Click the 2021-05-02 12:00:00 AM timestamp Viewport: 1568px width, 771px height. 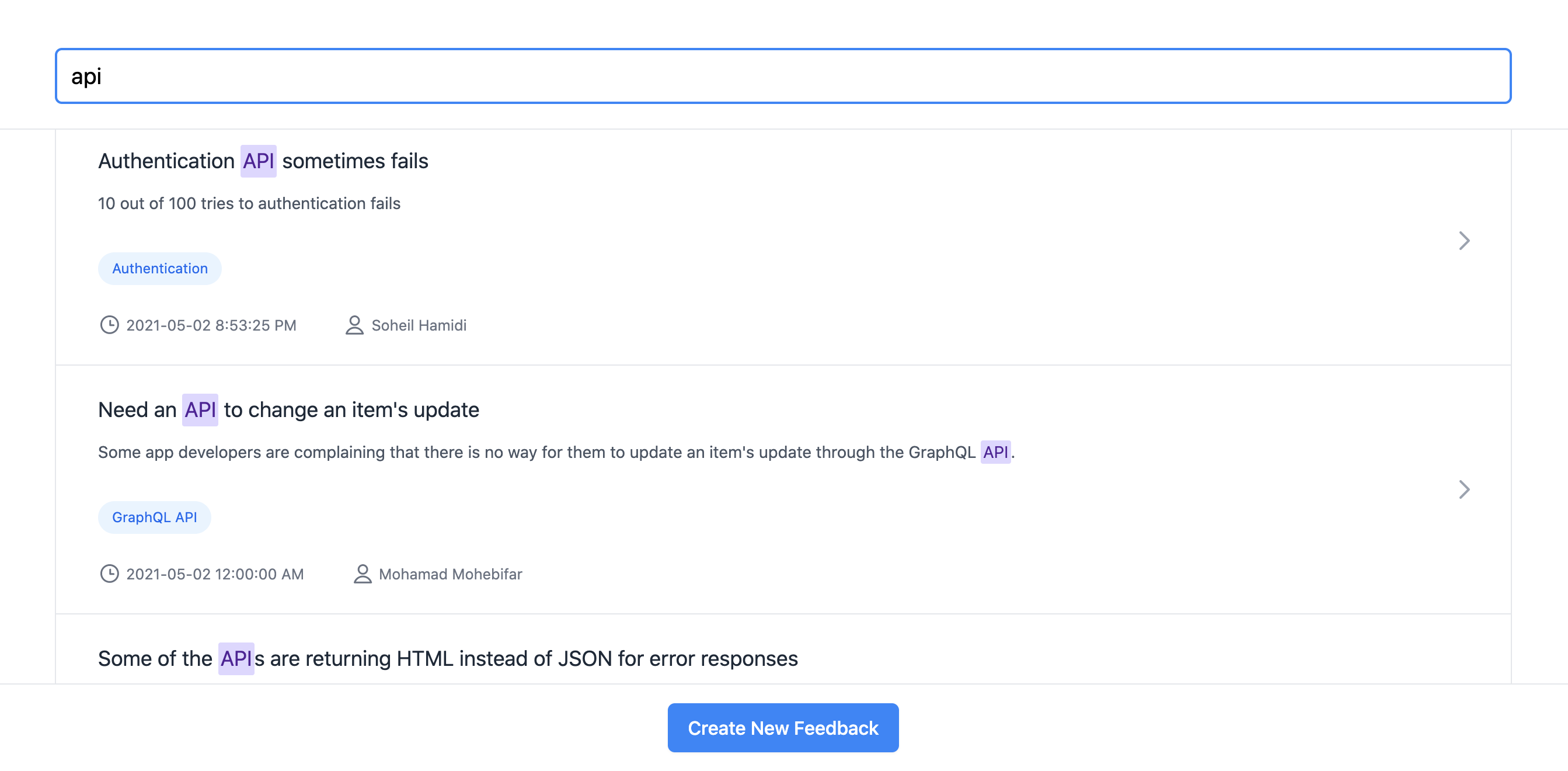[x=214, y=574]
